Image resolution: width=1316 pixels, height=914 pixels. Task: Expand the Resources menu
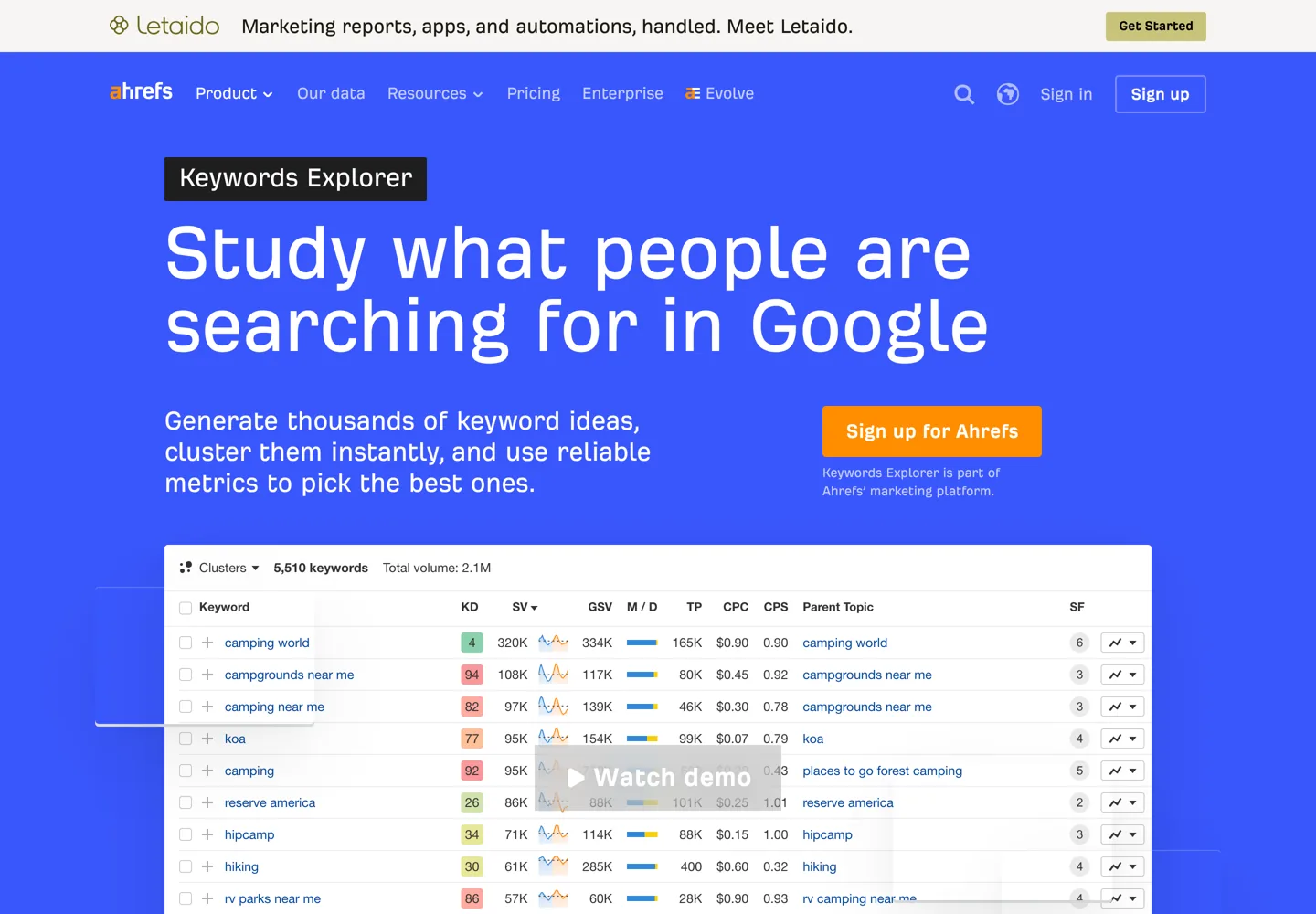point(435,93)
